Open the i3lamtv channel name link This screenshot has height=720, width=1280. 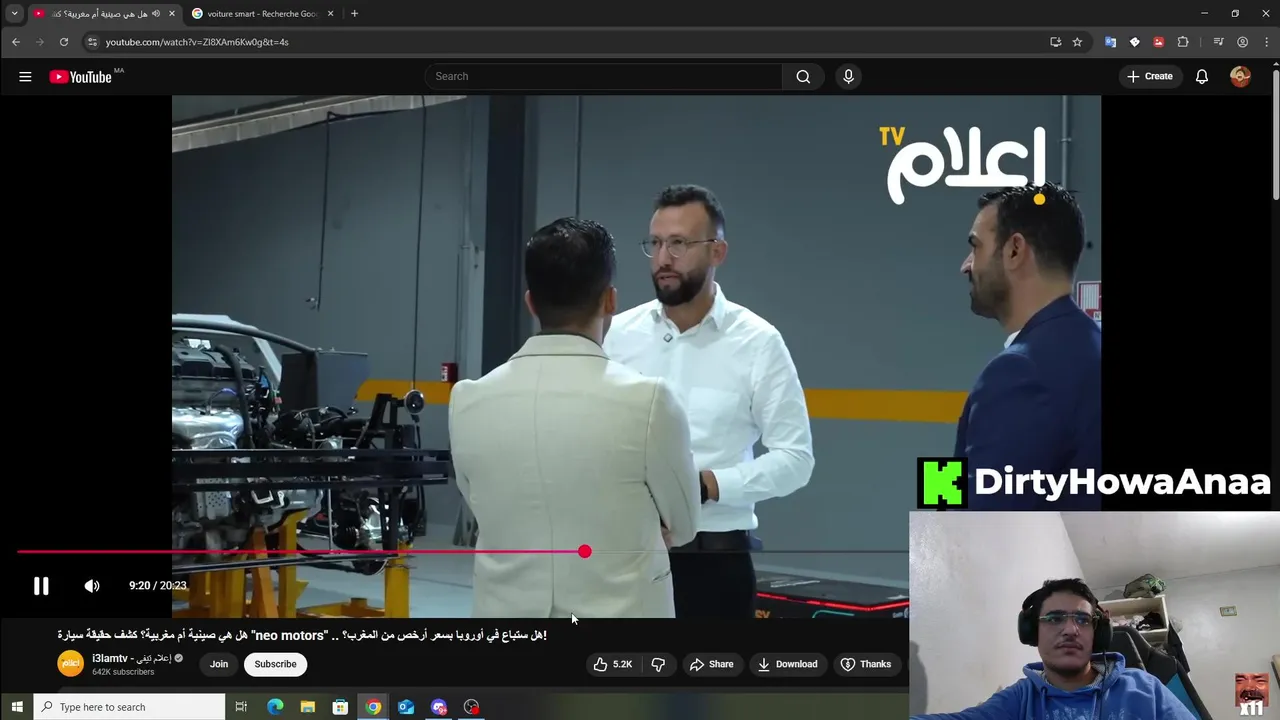click(x=132, y=658)
